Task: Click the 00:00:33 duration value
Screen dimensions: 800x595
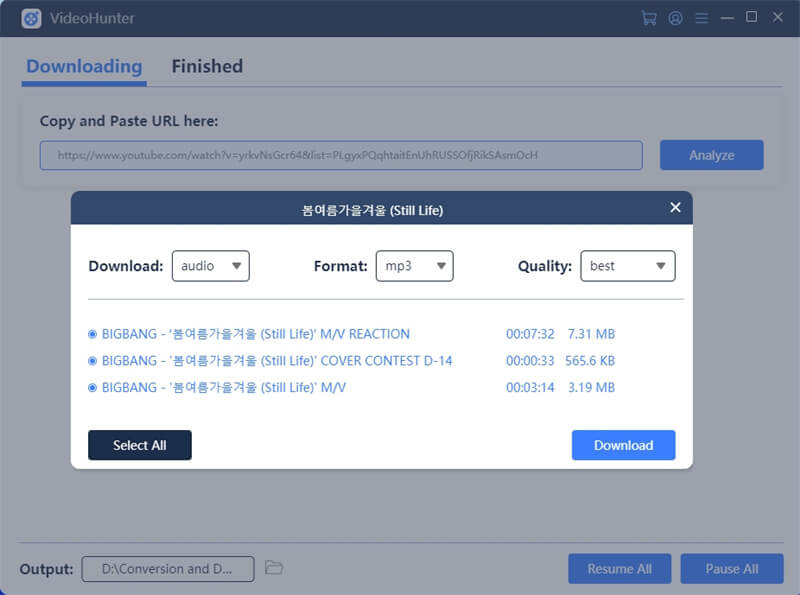Action: [x=530, y=361]
